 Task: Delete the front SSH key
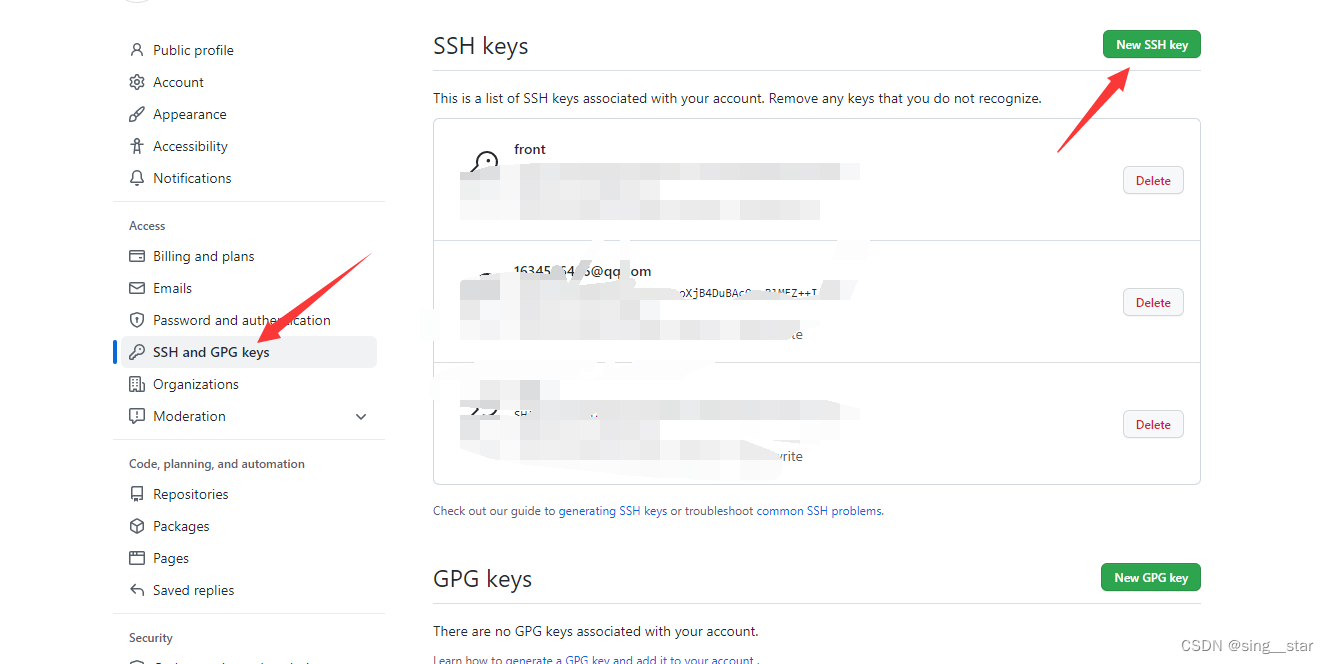(x=1153, y=181)
